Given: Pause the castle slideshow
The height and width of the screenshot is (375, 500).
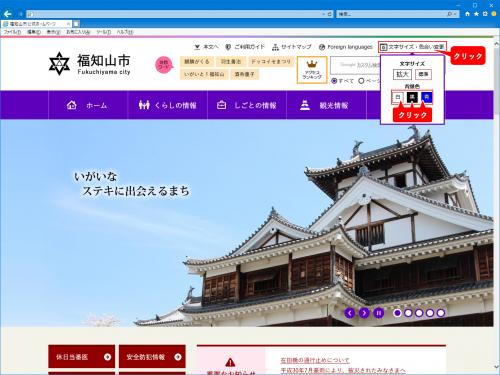Looking at the screenshot, I should coord(379,313).
